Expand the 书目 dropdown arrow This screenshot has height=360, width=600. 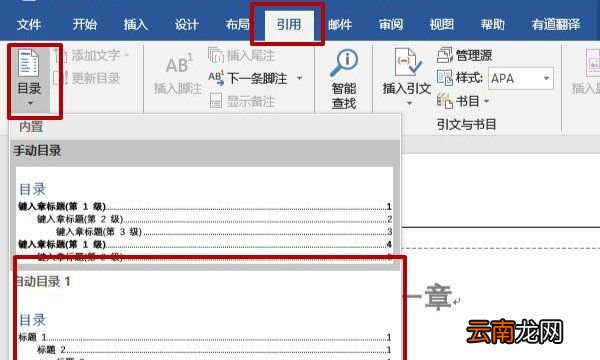(x=486, y=101)
